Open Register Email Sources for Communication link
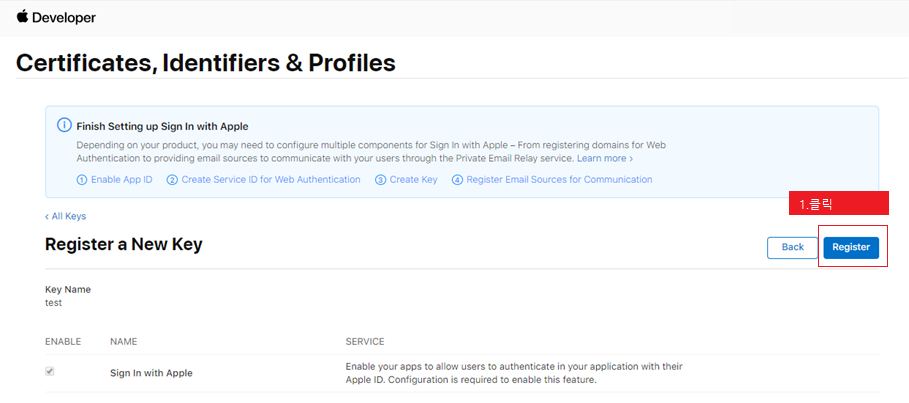 click(x=552, y=180)
